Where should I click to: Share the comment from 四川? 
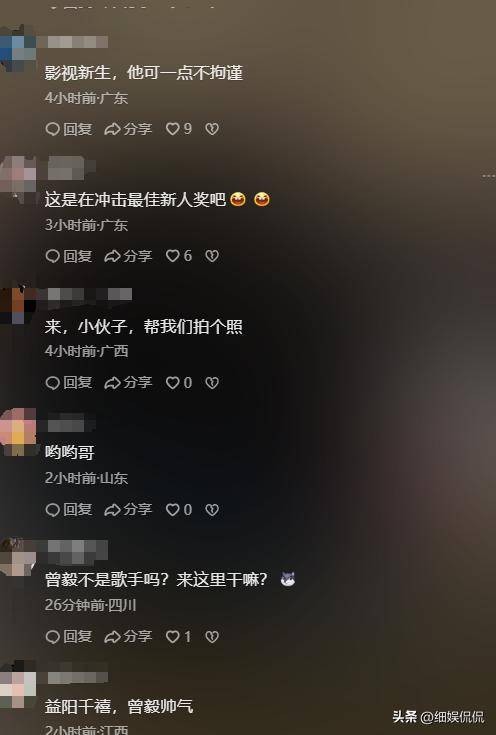click(x=128, y=636)
